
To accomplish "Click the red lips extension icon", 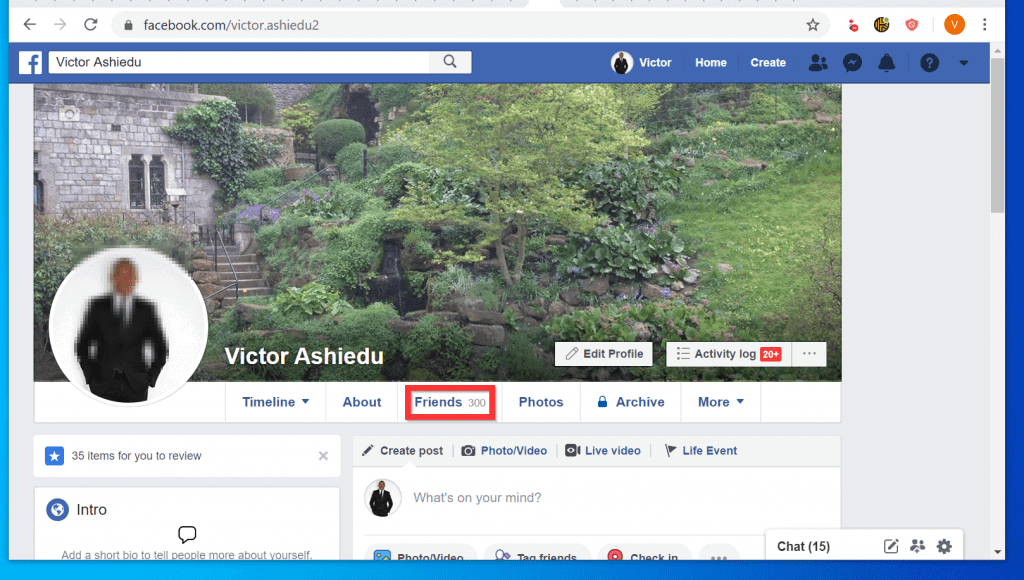I will click(853, 26).
